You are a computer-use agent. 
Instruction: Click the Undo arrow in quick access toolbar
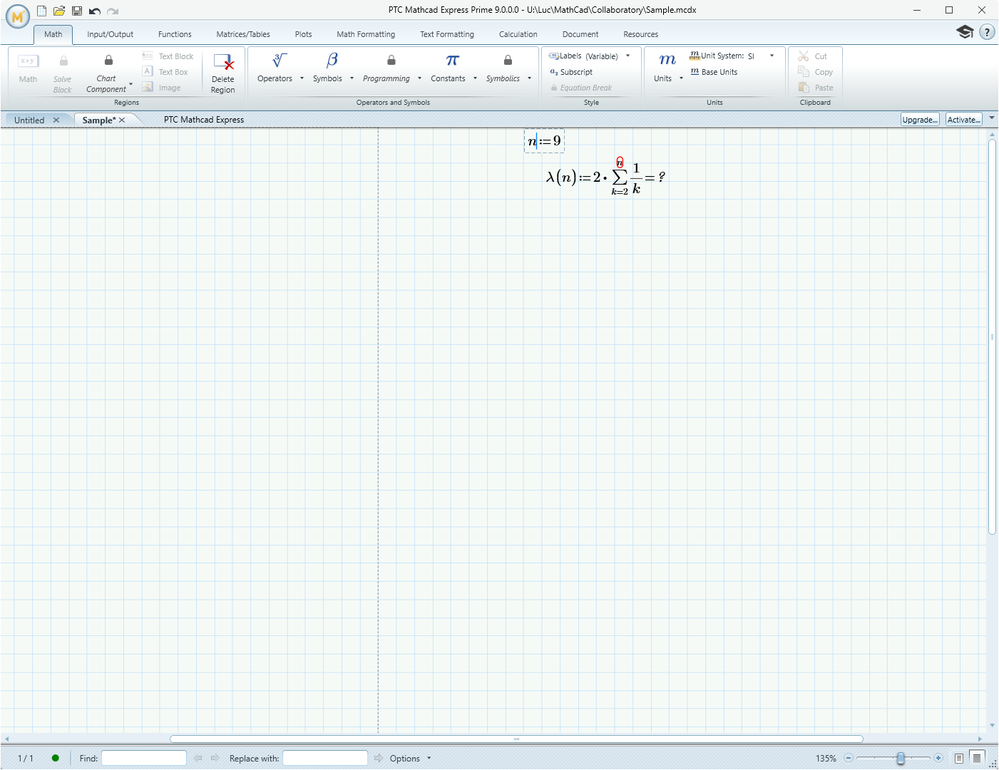pyautogui.click(x=94, y=10)
